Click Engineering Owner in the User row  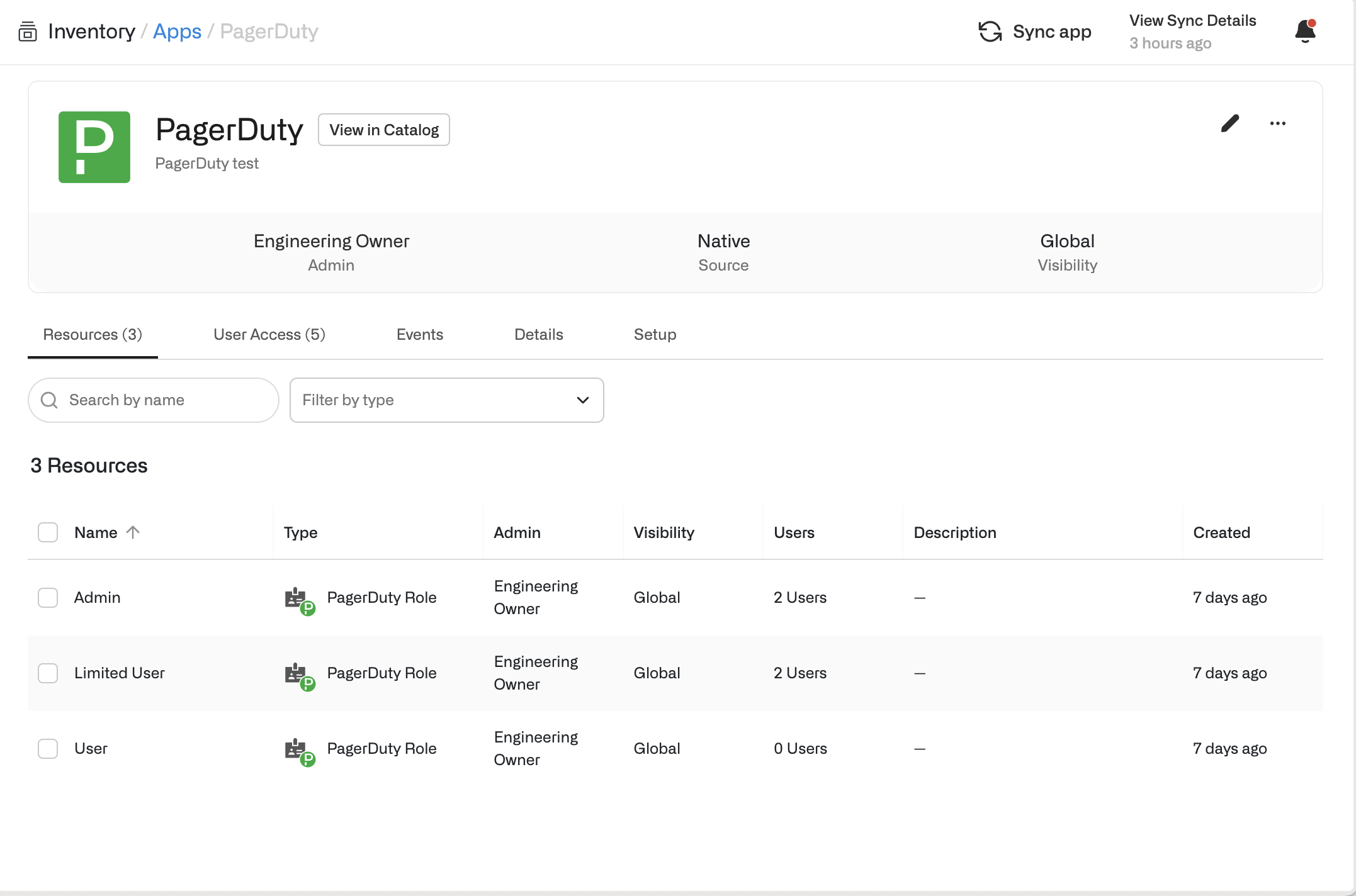pyautogui.click(x=536, y=749)
